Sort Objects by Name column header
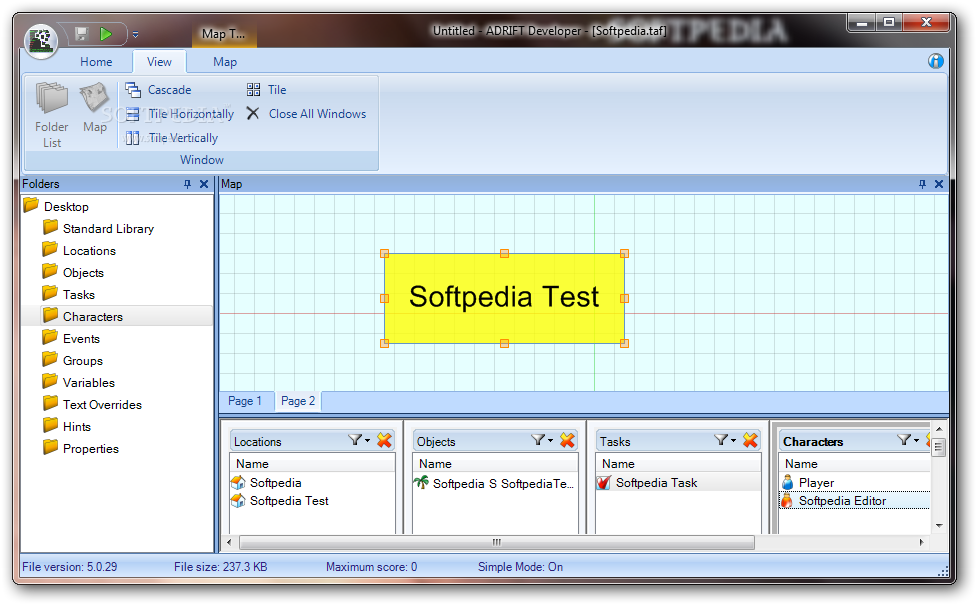977x605 pixels. point(495,464)
